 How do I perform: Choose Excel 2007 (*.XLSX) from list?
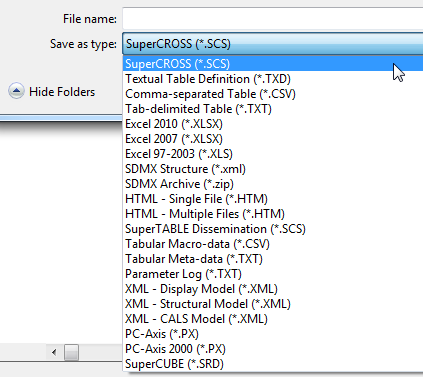click(273, 139)
